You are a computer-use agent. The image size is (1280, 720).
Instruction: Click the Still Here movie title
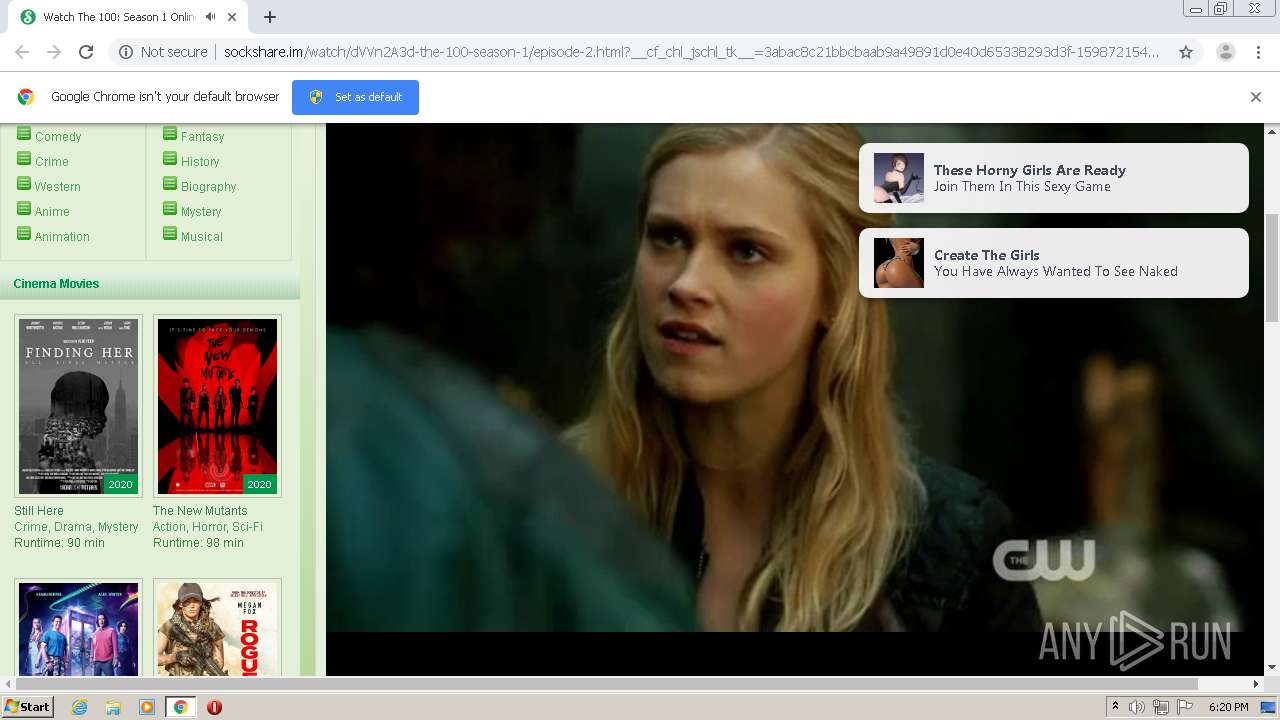(39, 511)
